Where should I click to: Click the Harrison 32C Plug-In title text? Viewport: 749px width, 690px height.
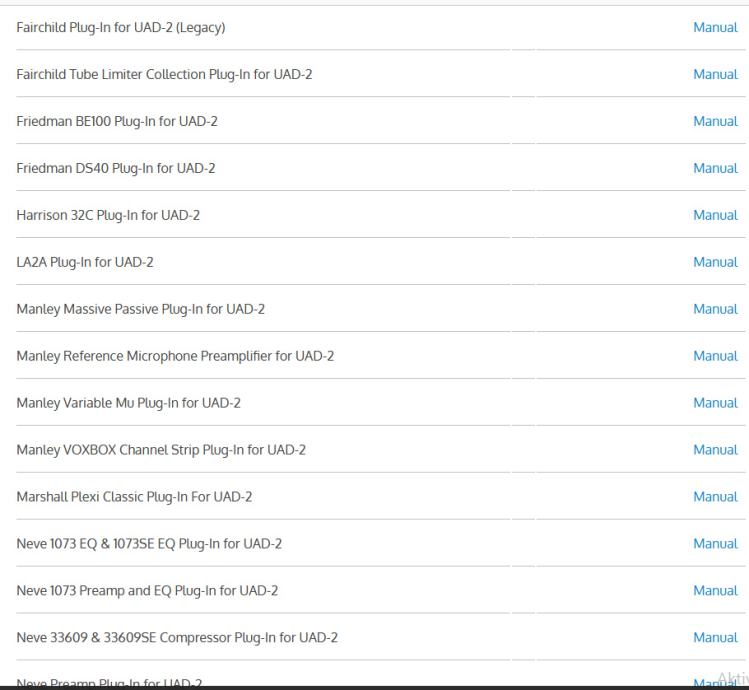click(108, 215)
